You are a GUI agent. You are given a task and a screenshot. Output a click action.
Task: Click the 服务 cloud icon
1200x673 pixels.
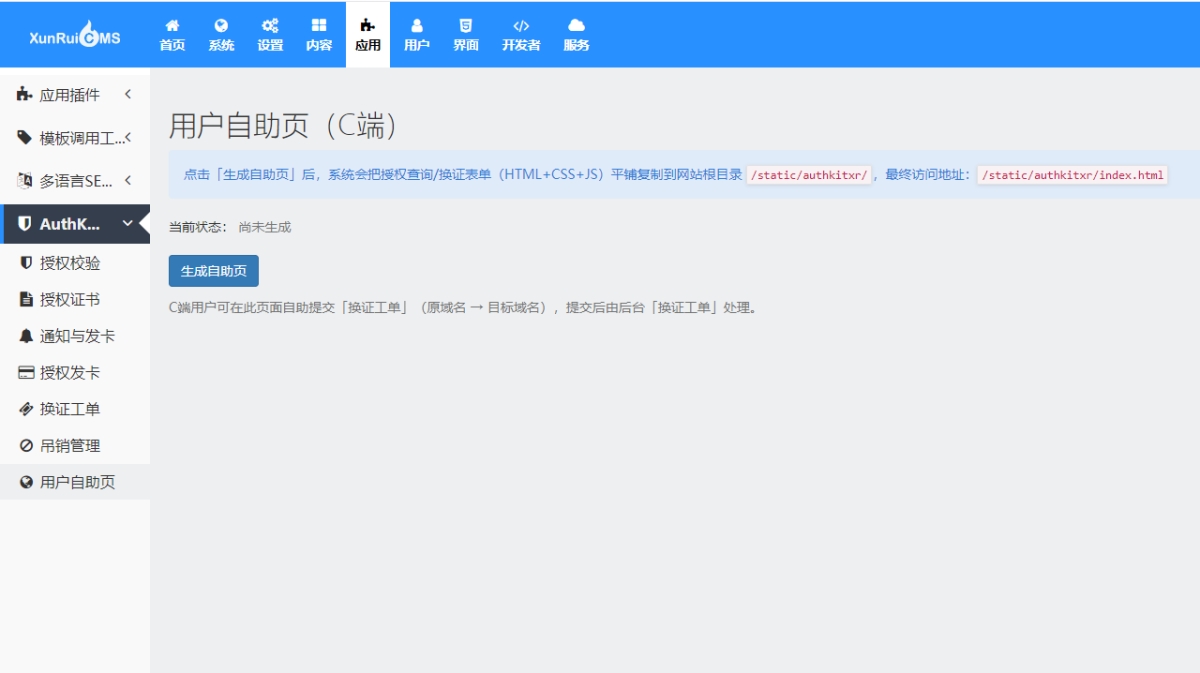coord(576,25)
